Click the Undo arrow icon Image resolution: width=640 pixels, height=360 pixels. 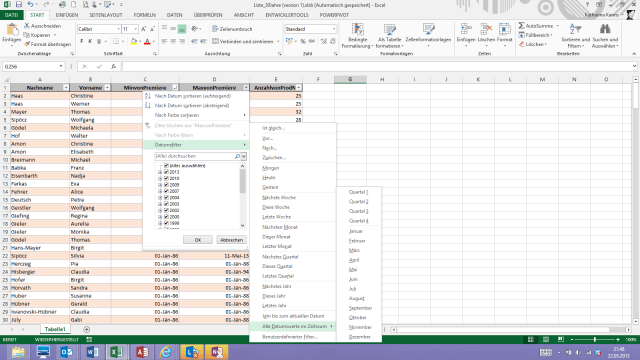30,4
